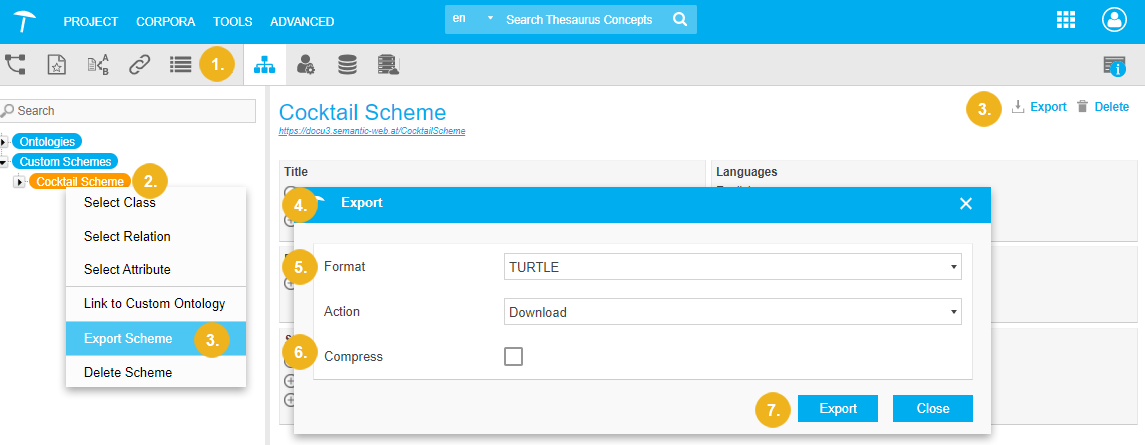Click the search magnifier in top bar
This screenshot has height=445, width=1145.
680,20
